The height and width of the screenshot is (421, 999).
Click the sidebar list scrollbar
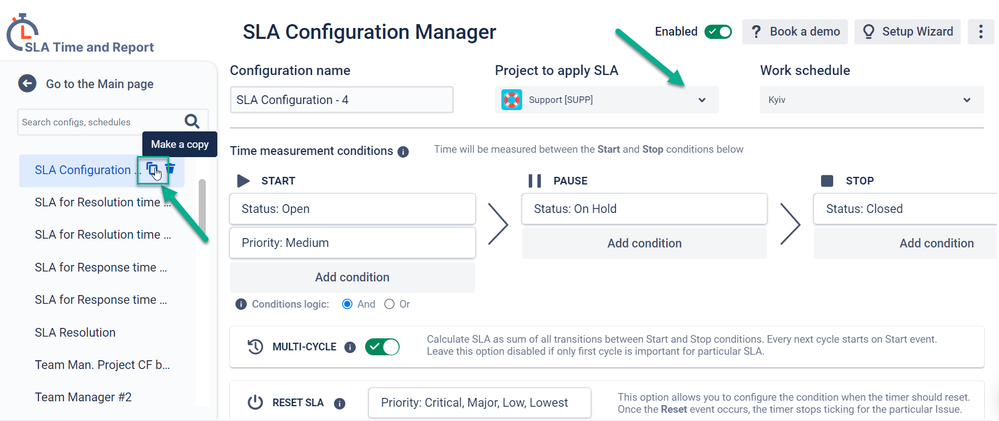coord(203,206)
